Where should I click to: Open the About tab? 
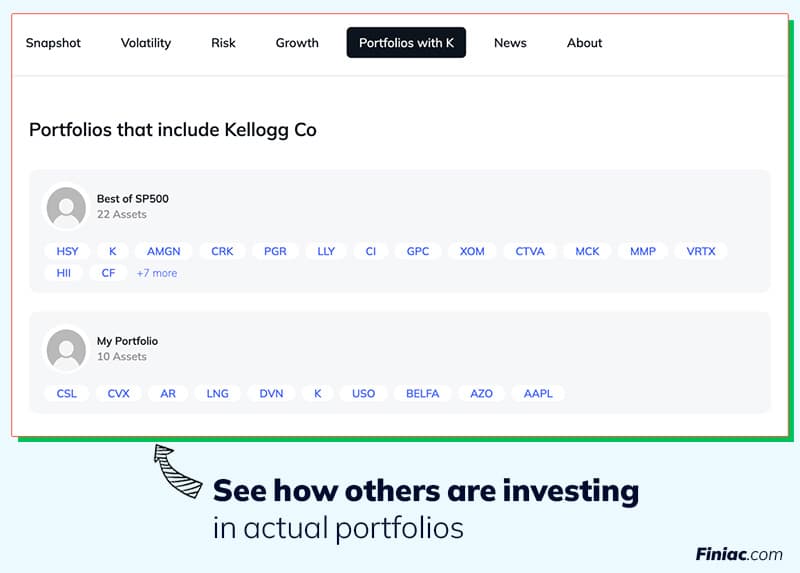[585, 43]
